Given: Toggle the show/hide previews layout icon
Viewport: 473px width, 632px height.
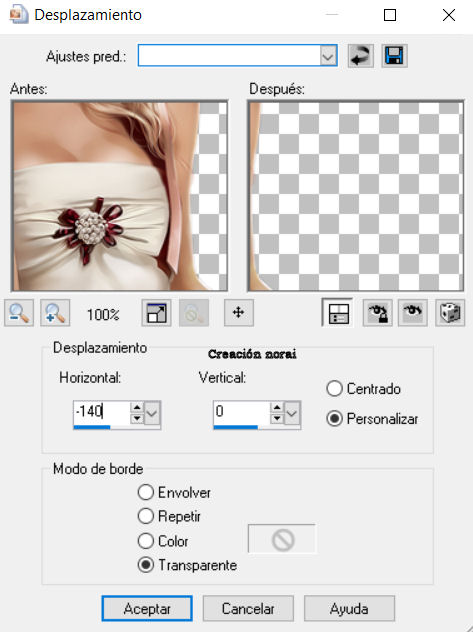Looking at the screenshot, I should point(338,313).
